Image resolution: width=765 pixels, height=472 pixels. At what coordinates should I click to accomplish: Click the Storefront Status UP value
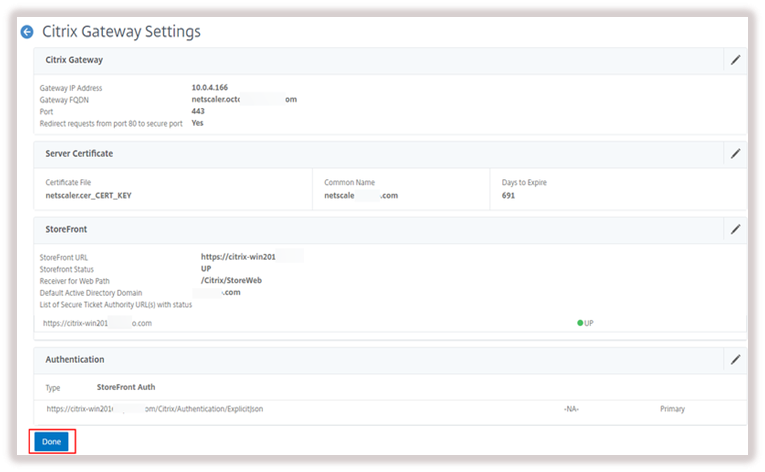[x=206, y=268]
